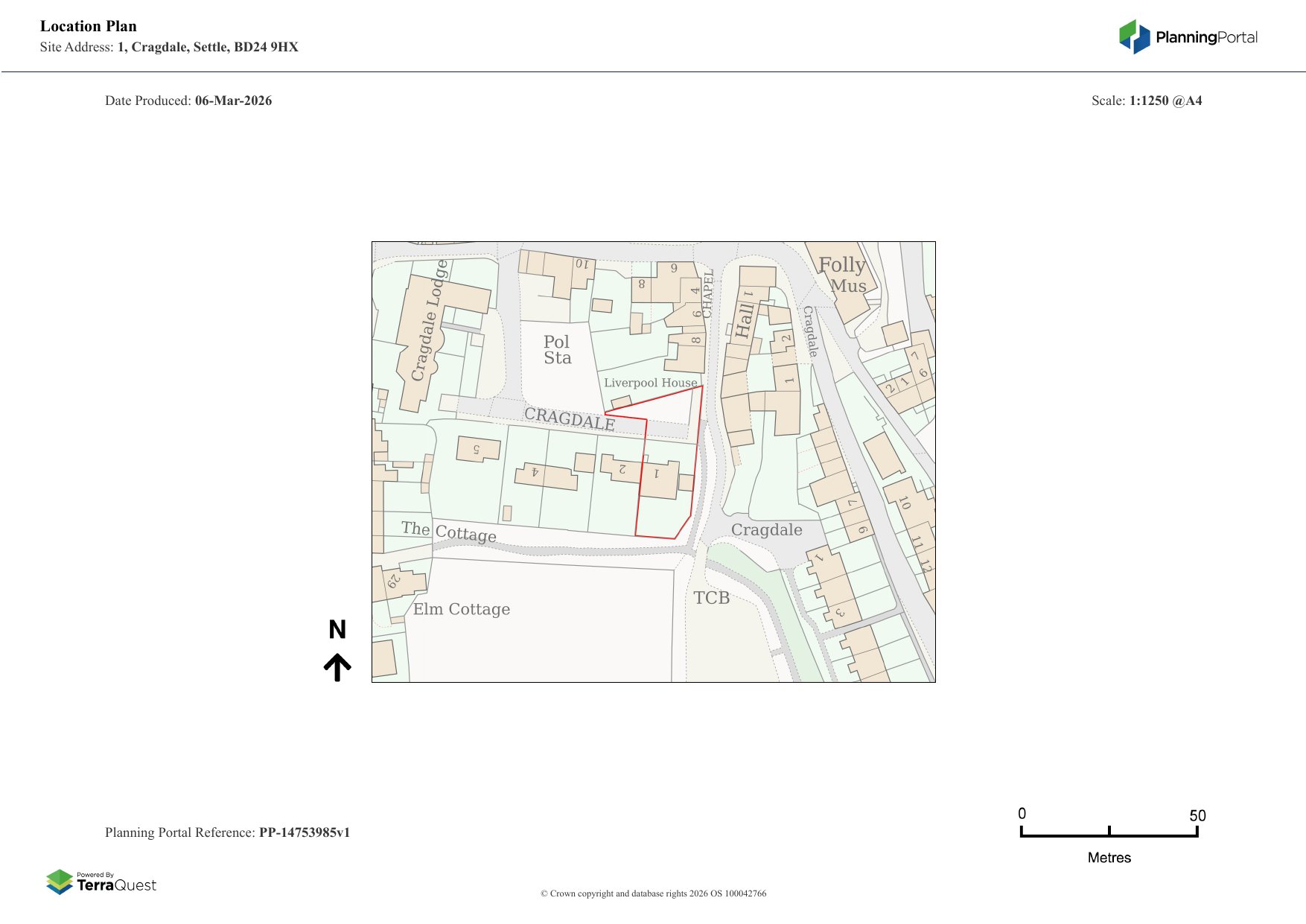This screenshot has height=924, width=1306.
Task: Click the TerraQuest logo
Action: pyautogui.click(x=101, y=882)
